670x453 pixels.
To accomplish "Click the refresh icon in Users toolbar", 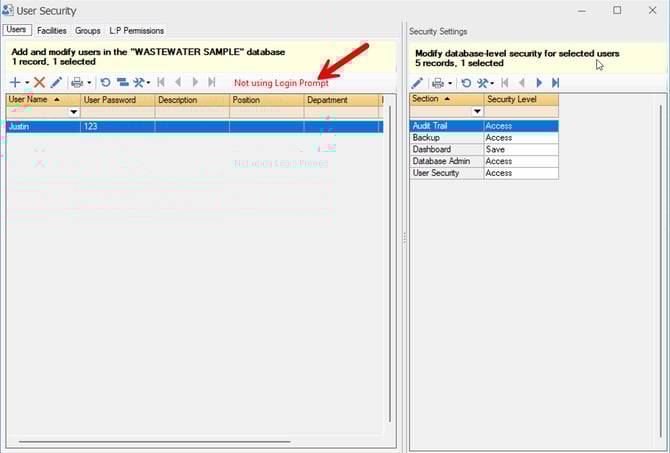I will click(x=105, y=82).
